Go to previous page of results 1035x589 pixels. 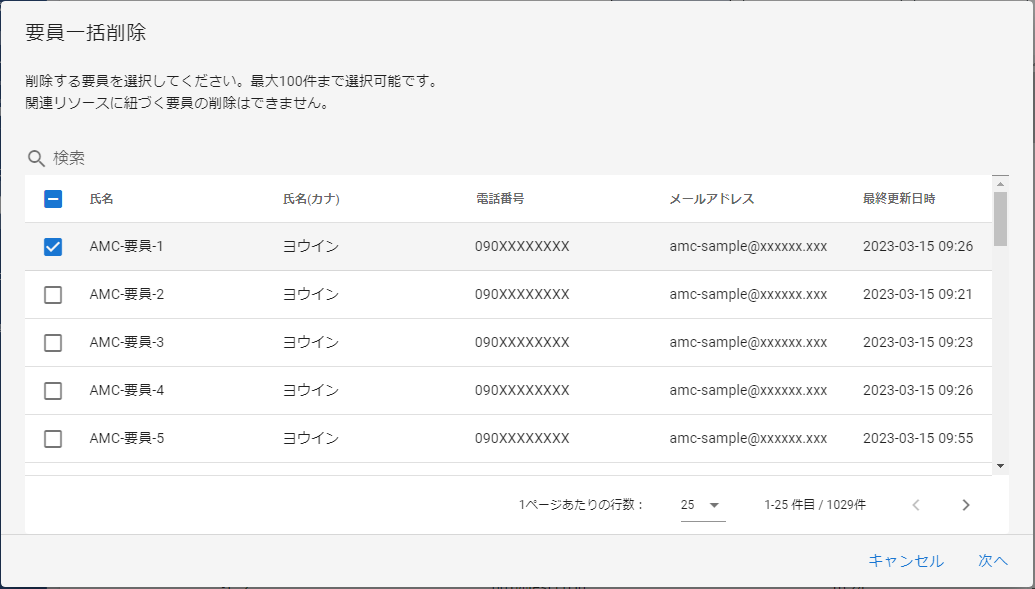pos(915,505)
